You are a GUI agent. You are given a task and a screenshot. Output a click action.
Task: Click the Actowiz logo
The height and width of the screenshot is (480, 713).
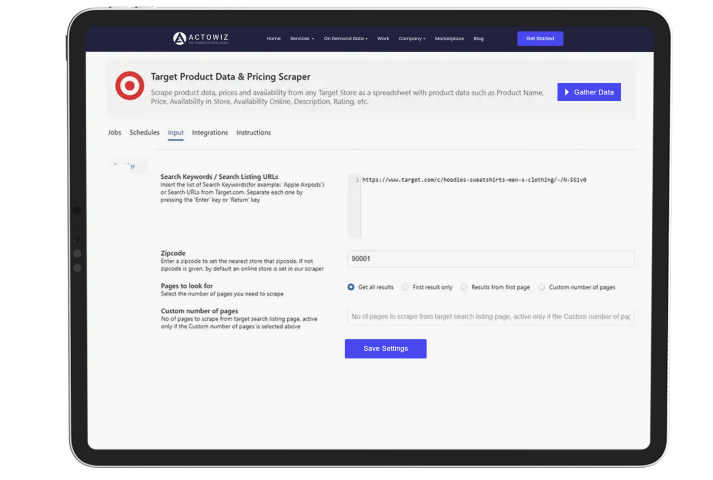(201, 38)
